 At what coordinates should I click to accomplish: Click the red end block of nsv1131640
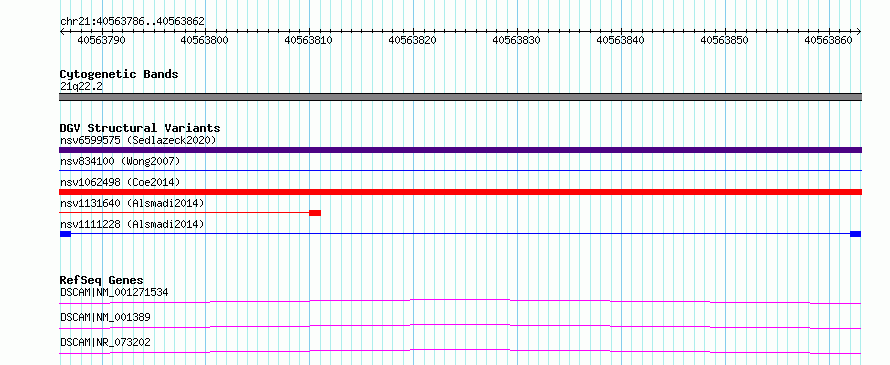(x=315, y=213)
